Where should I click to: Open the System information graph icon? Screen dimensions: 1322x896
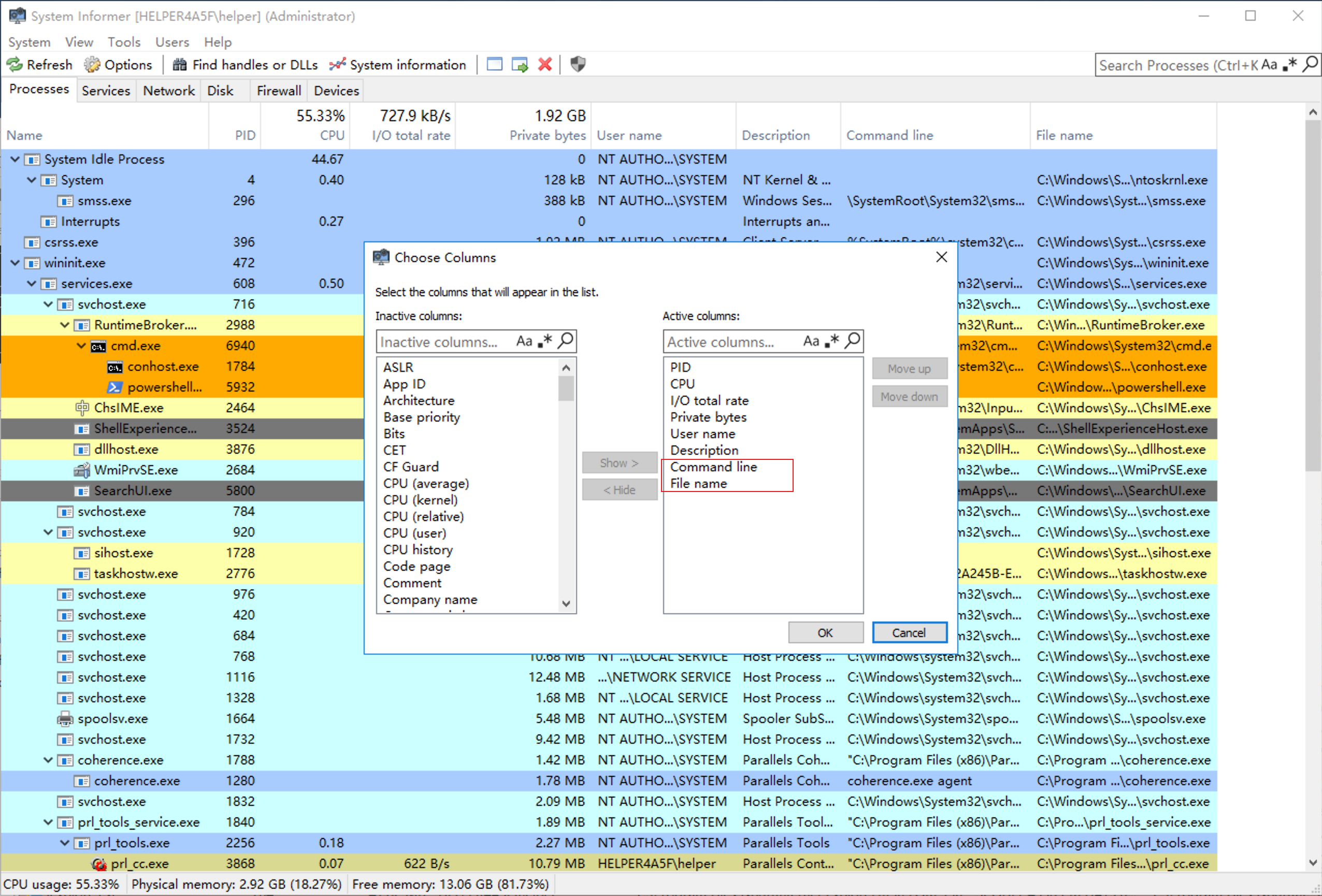337,65
